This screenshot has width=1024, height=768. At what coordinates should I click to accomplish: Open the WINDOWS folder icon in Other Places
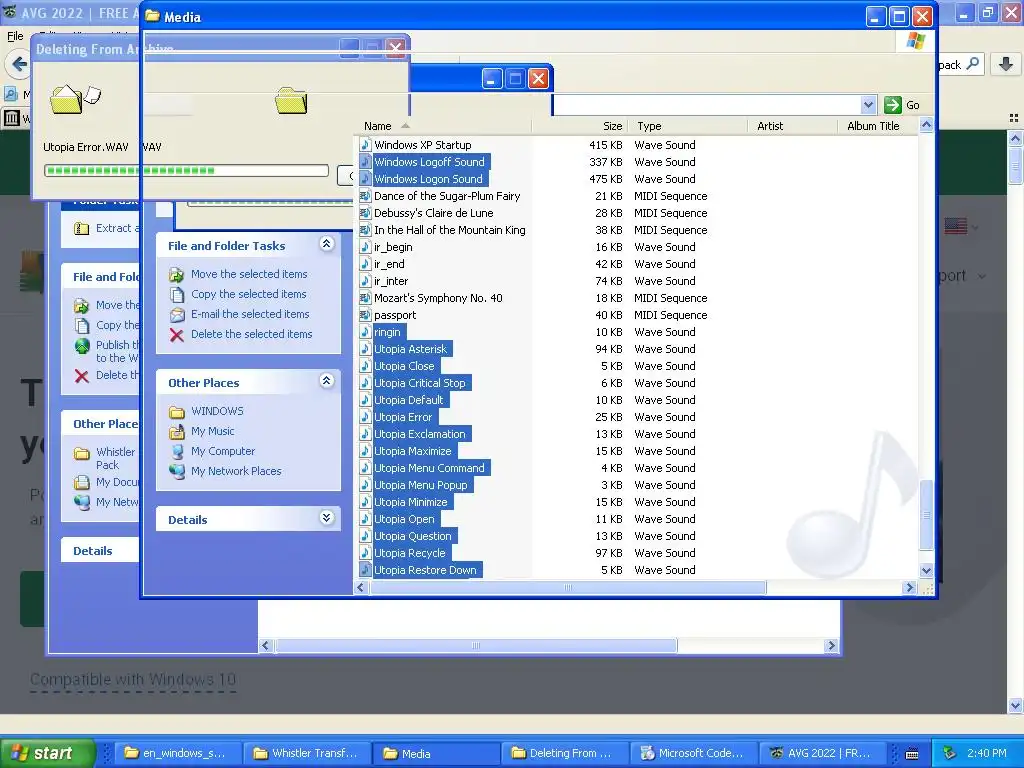[176, 411]
